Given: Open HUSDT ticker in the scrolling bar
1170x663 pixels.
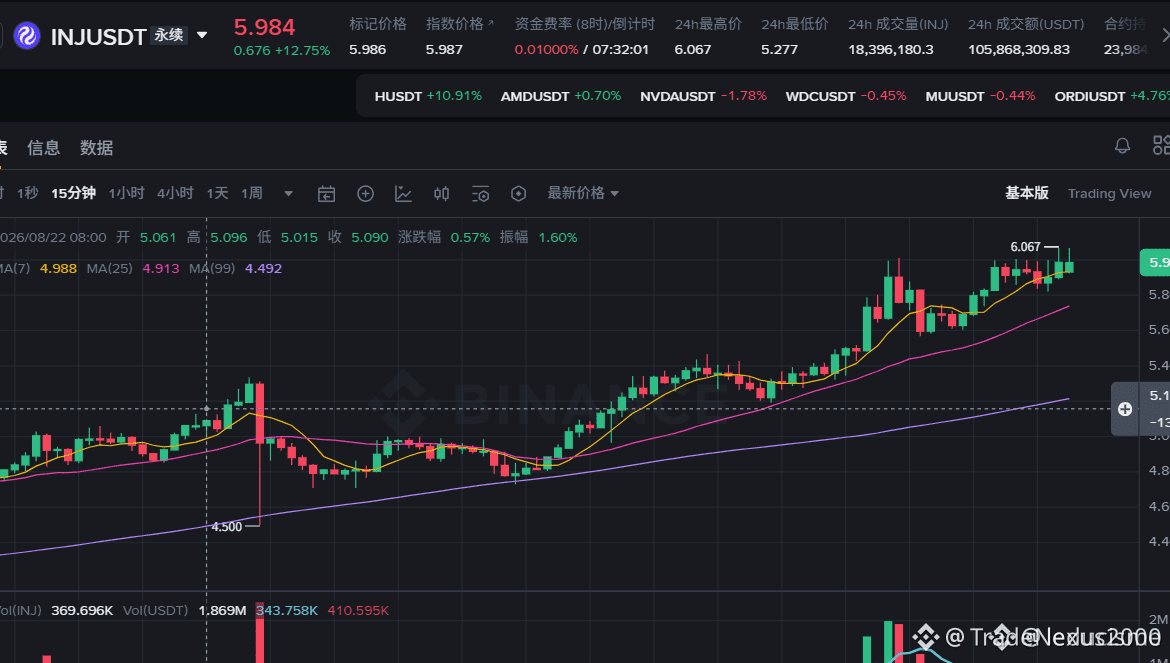Looking at the screenshot, I should pos(428,96).
